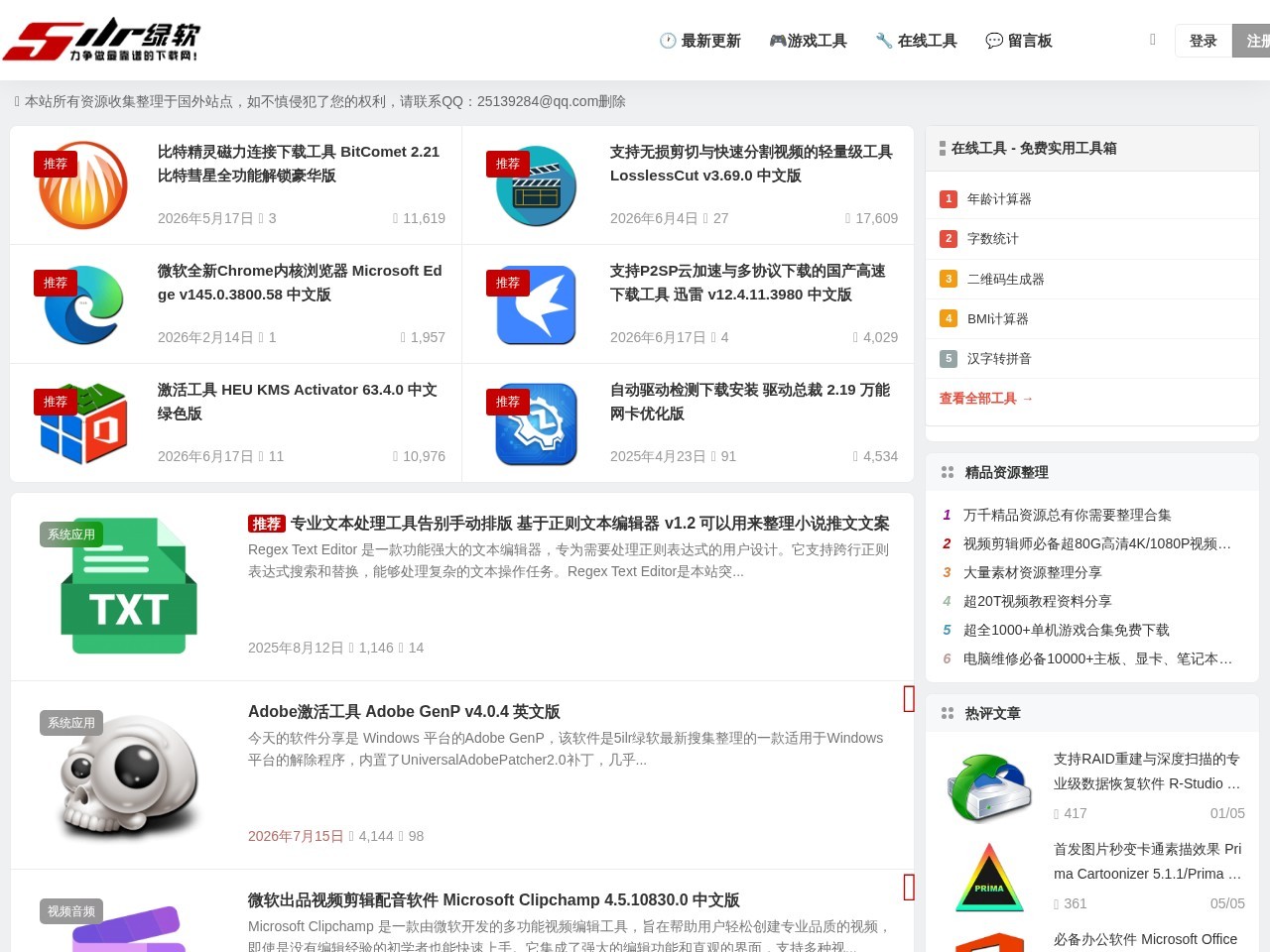Click the 精品资源整理 section heading

(x=1007, y=473)
